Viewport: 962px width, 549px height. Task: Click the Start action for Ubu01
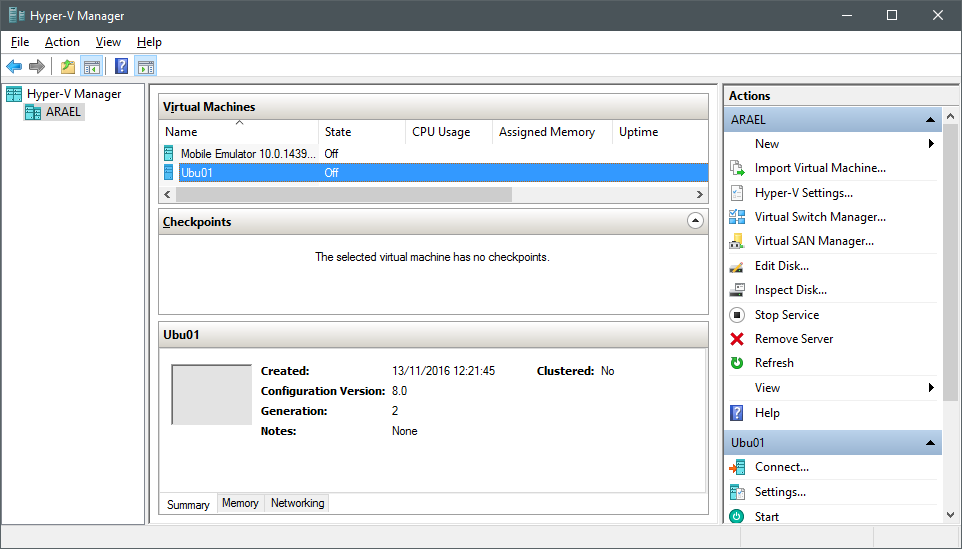(x=767, y=516)
